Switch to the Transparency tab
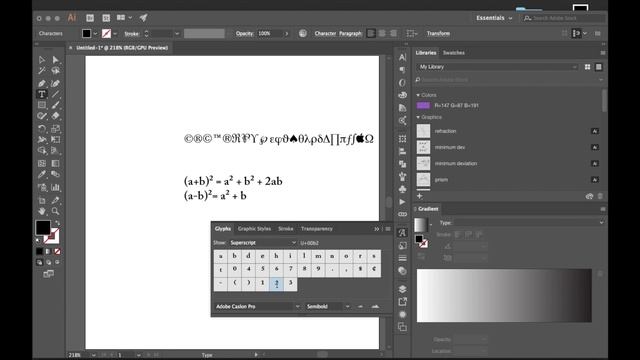The image size is (640, 360). pyautogui.click(x=317, y=229)
